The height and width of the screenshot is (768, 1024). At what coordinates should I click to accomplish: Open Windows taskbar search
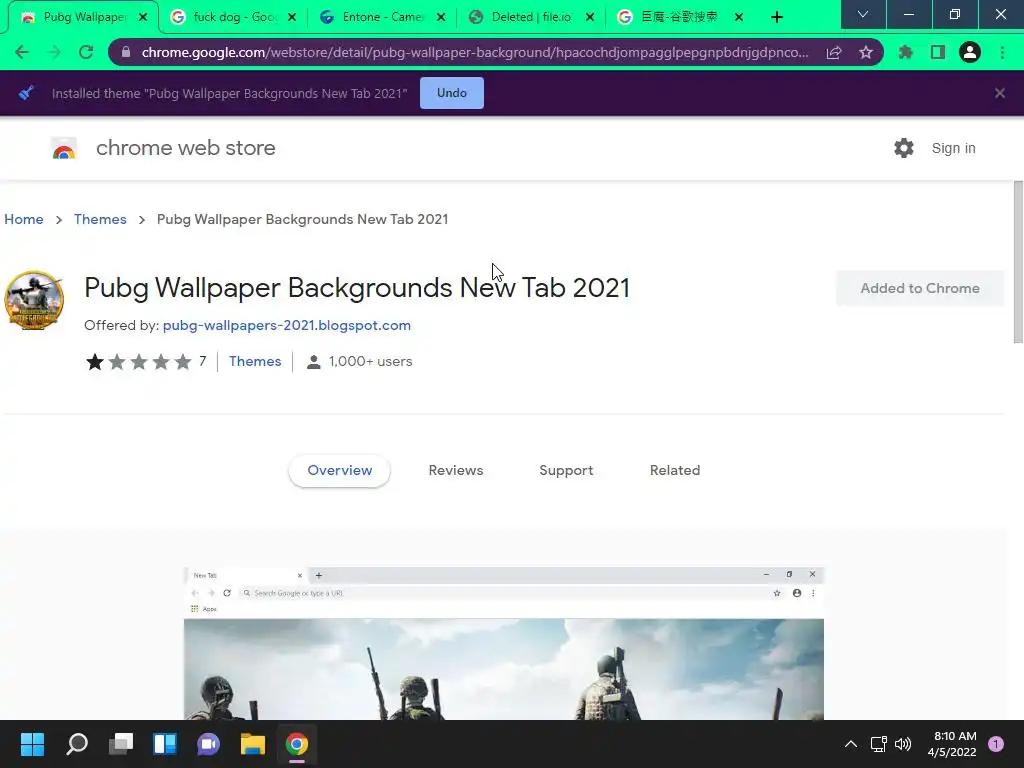(77, 744)
